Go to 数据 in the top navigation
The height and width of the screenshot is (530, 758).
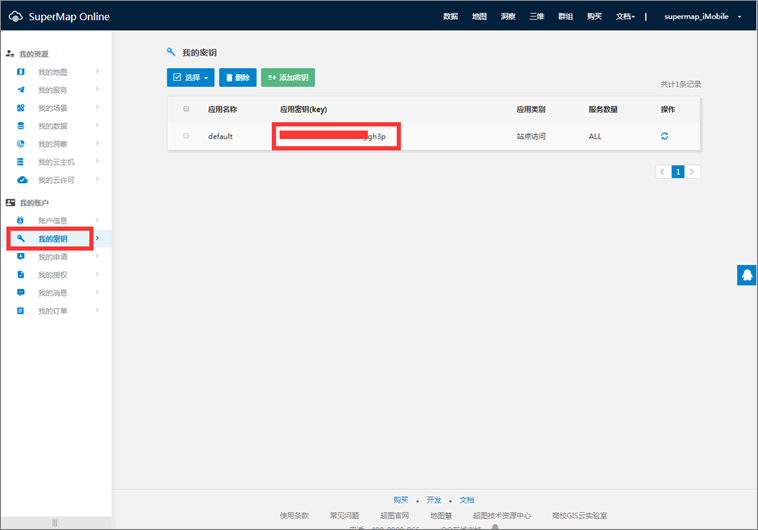pos(450,17)
